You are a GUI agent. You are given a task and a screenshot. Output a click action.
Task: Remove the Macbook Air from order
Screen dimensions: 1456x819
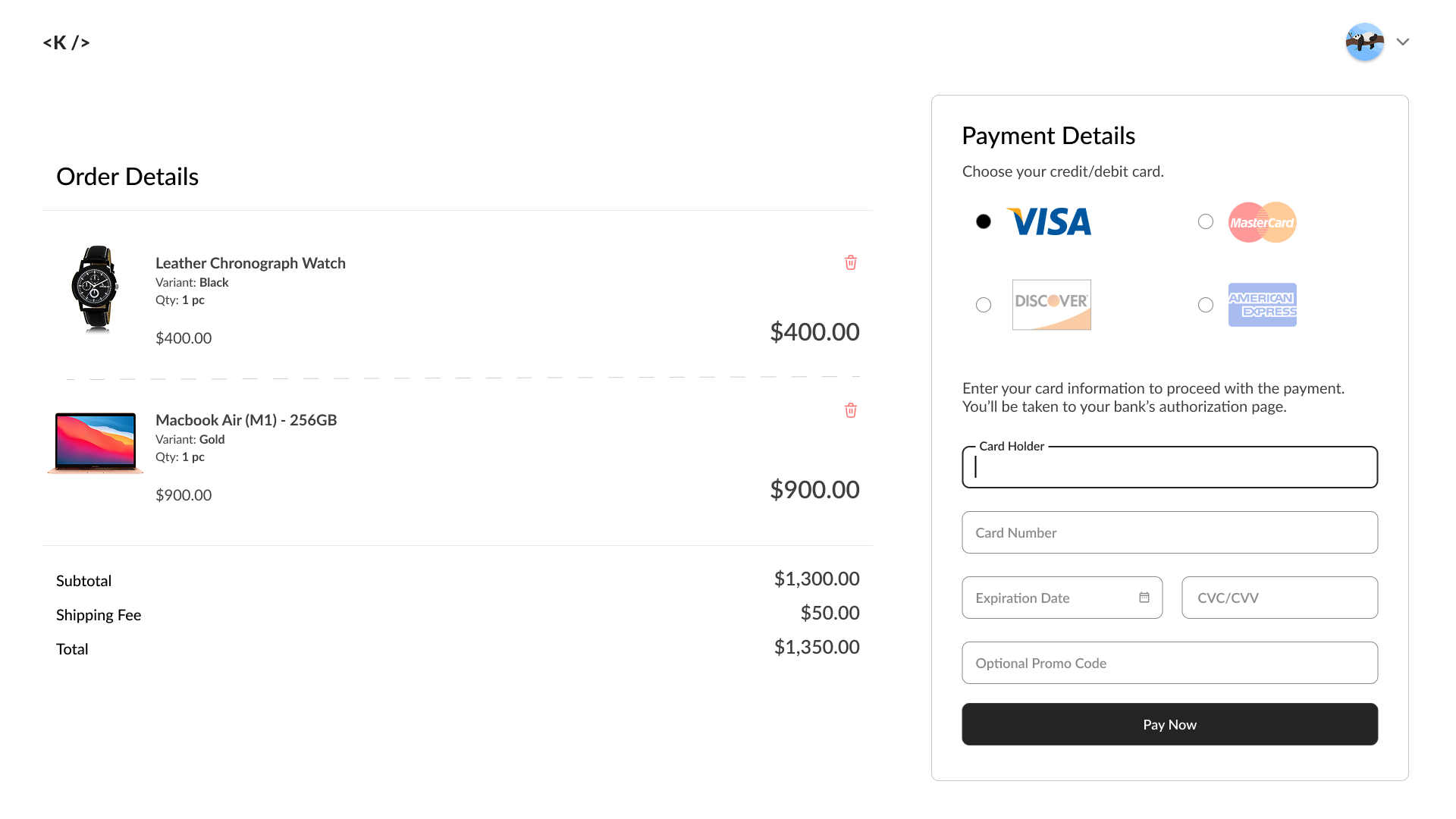(851, 410)
